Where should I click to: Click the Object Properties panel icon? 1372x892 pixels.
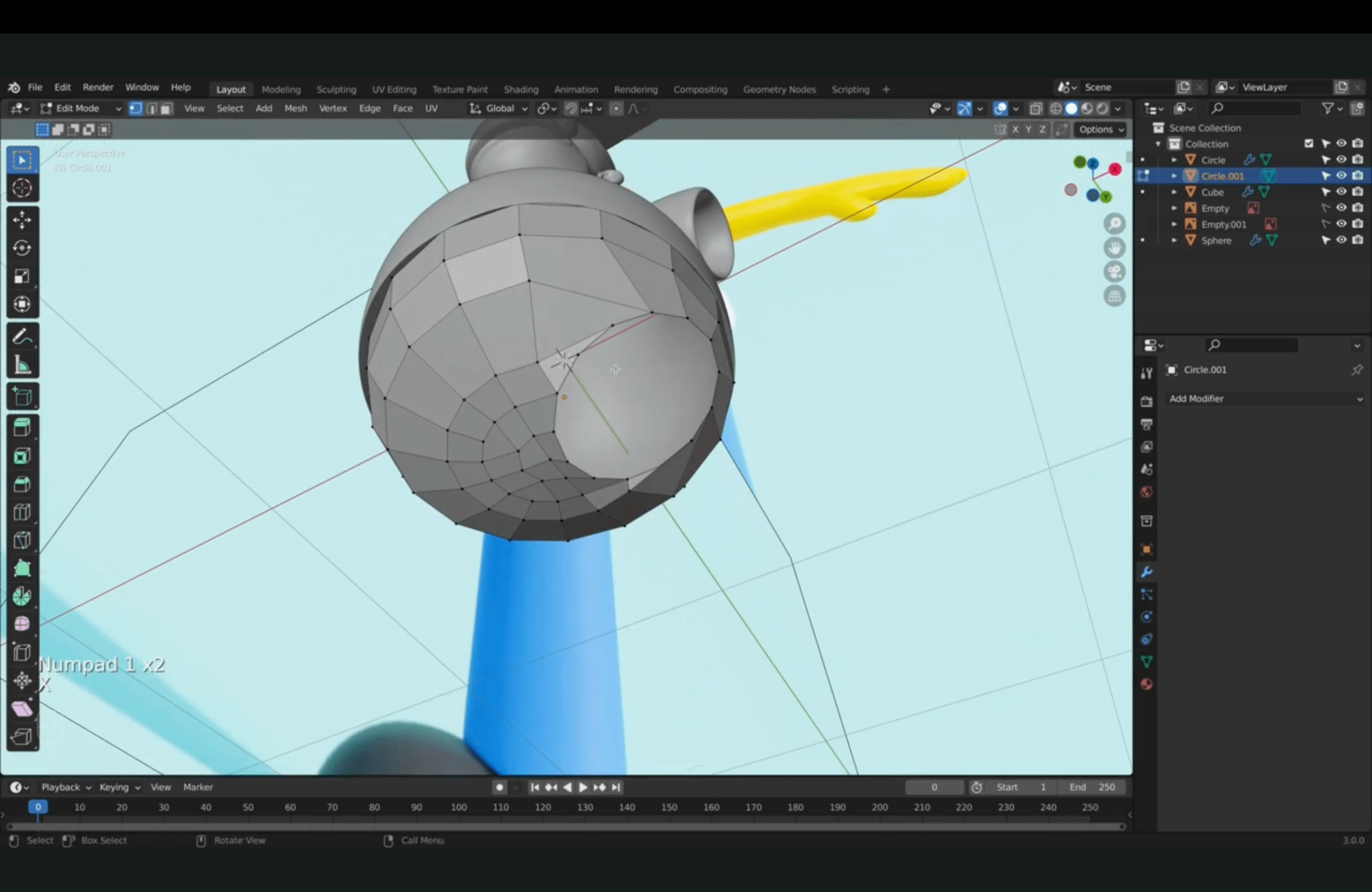[x=1147, y=548]
